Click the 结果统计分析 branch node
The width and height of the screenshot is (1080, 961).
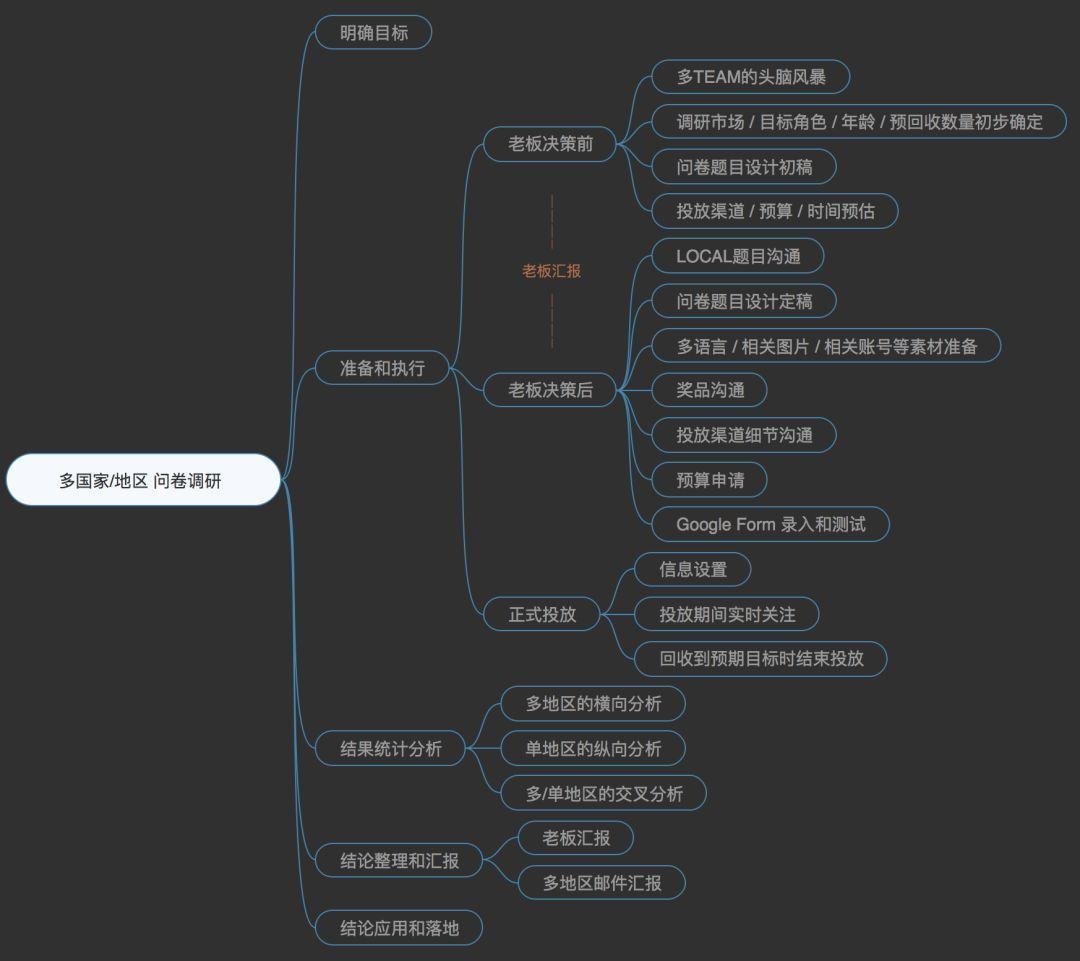pos(389,748)
